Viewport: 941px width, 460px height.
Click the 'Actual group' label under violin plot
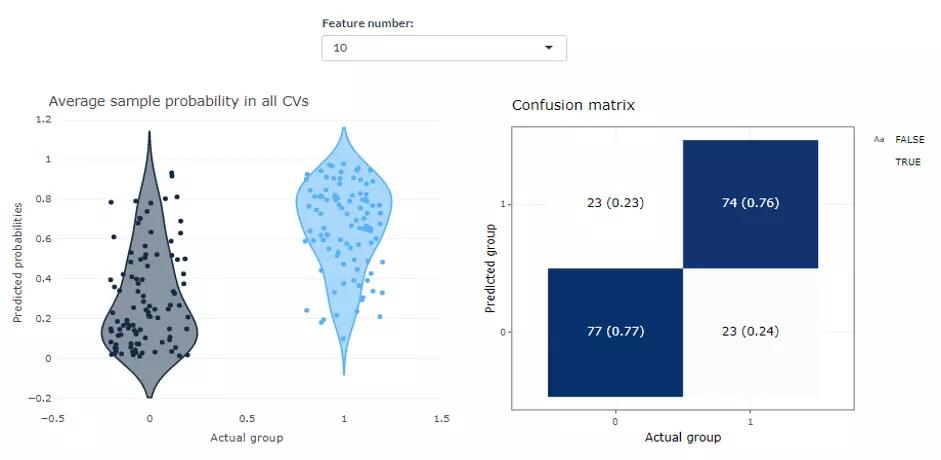click(x=246, y=438)
